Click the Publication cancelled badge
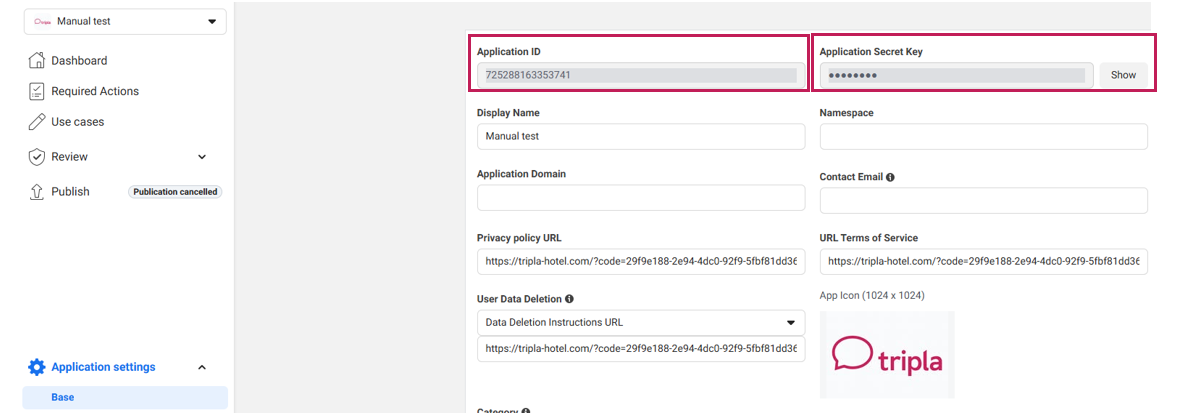 [174, 192]
